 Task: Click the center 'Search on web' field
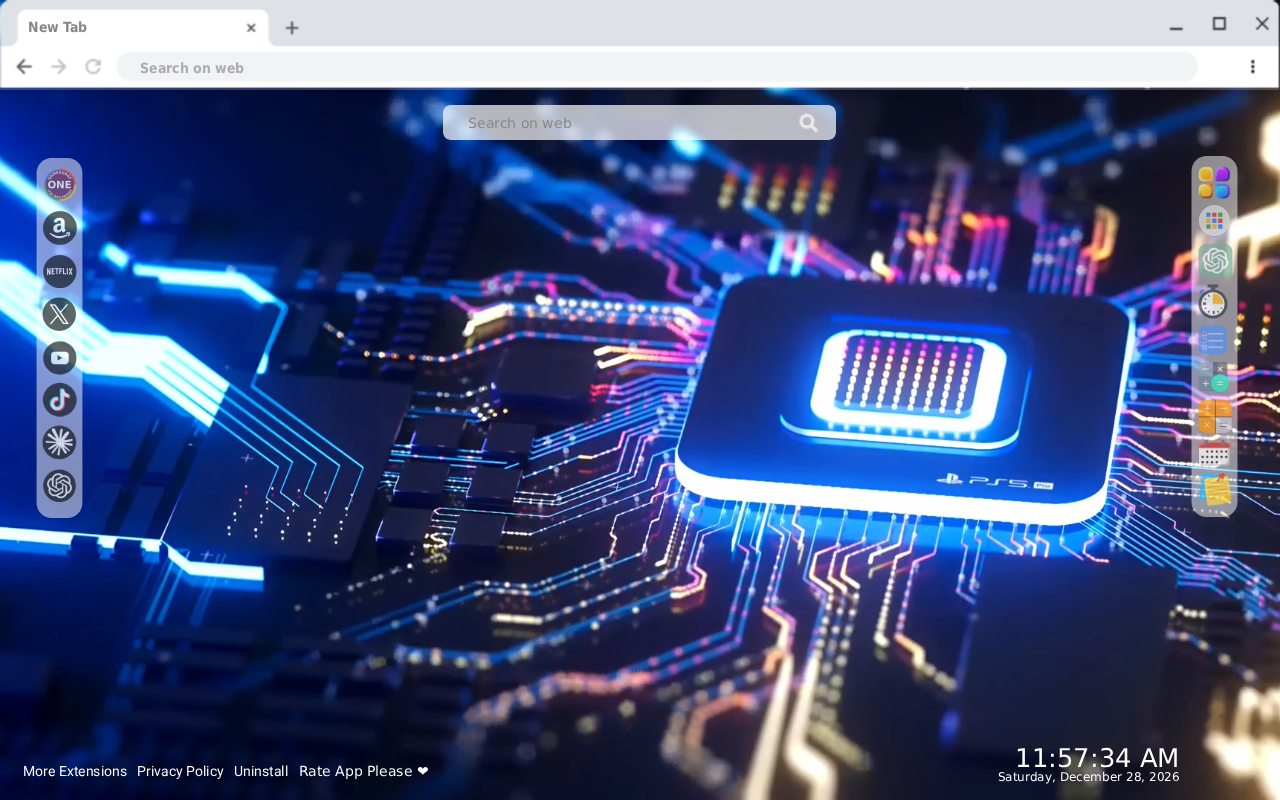[639, 123]
